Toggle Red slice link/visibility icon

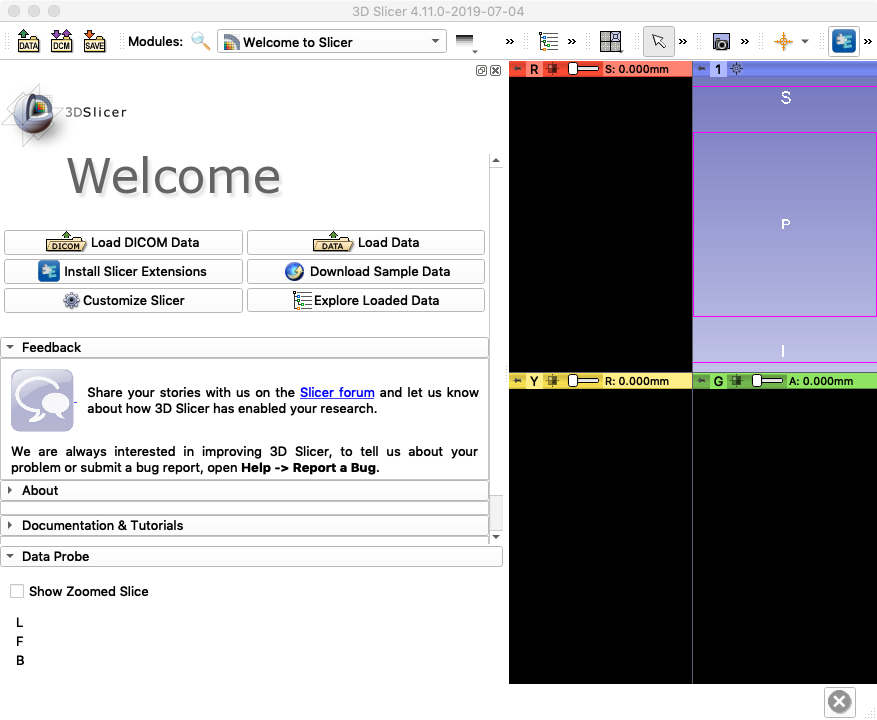point(553,69)
